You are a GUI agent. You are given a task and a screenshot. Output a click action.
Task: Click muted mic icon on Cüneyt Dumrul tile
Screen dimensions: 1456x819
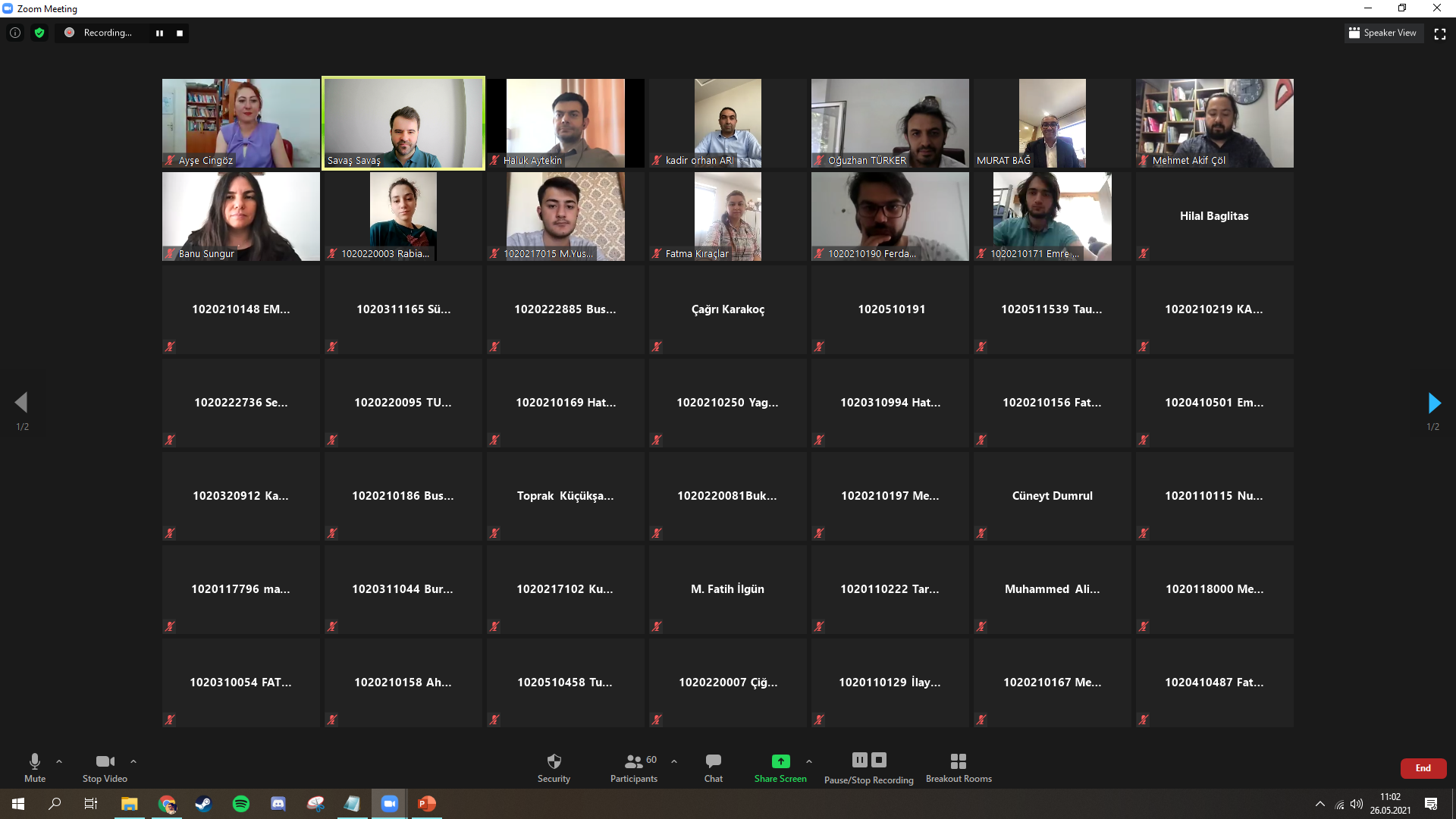(981, 533)
